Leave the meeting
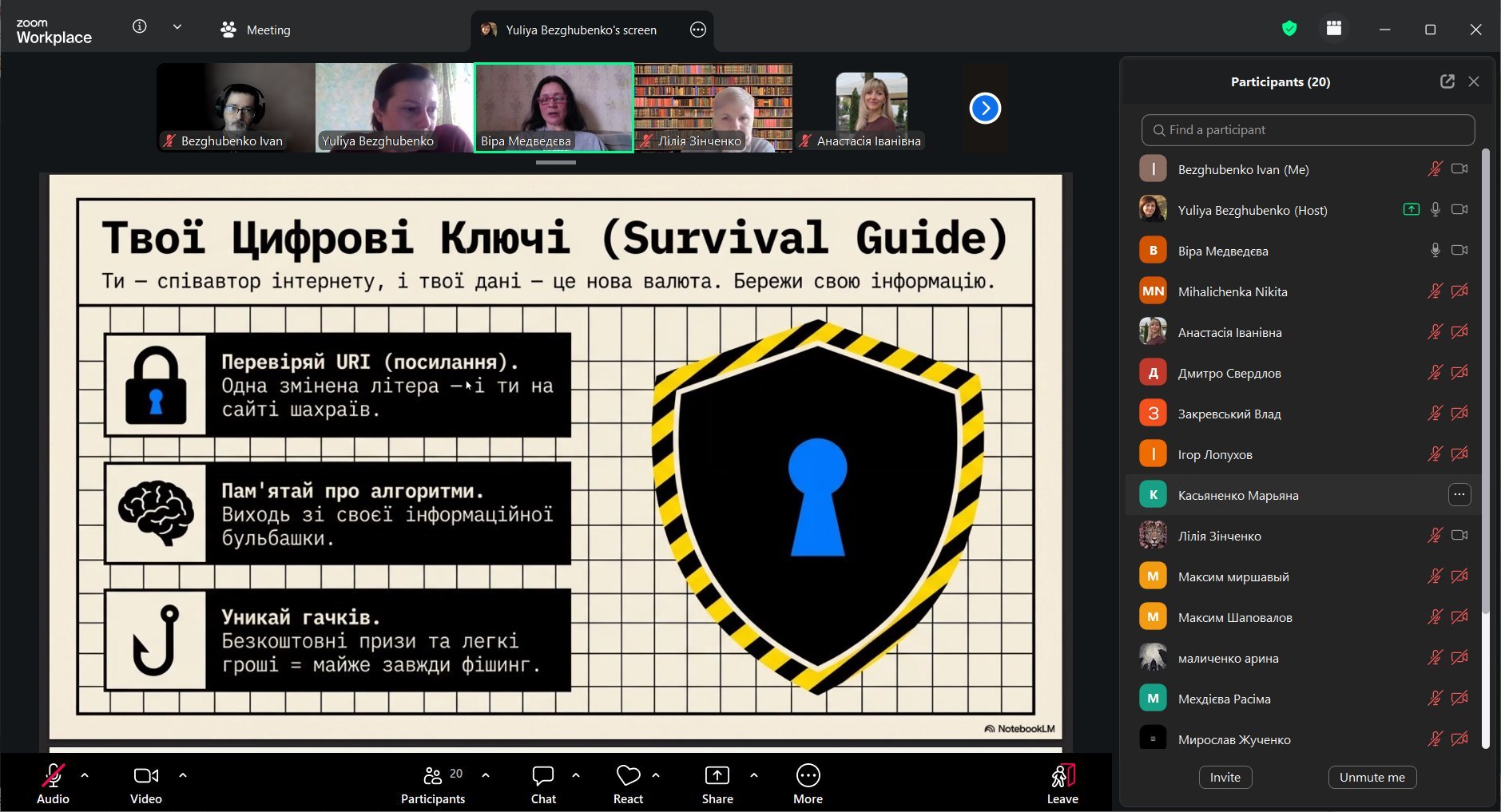 [x=1062, y=783]
